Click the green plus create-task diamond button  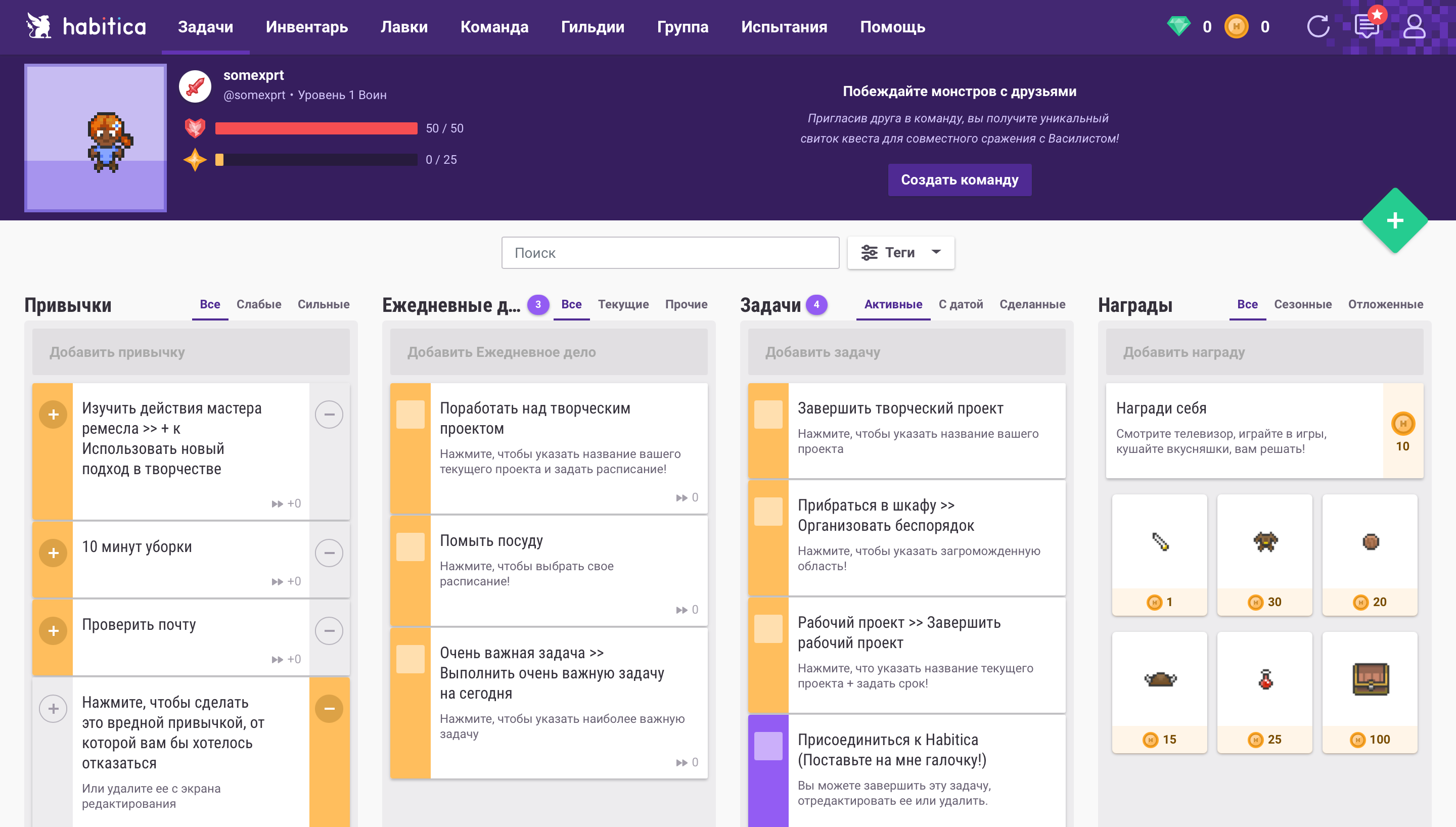1395,220
